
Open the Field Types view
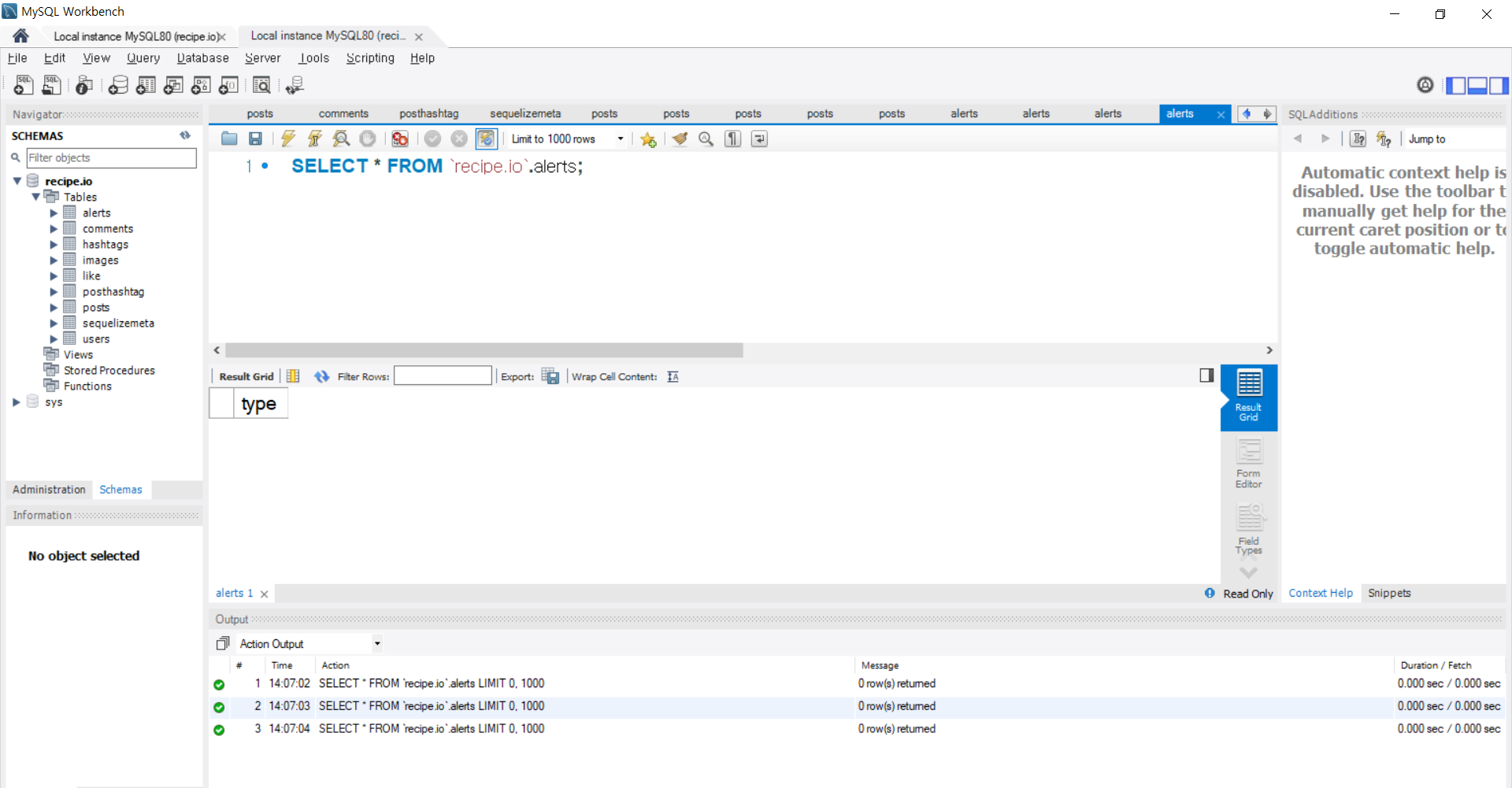(1248, 530)
